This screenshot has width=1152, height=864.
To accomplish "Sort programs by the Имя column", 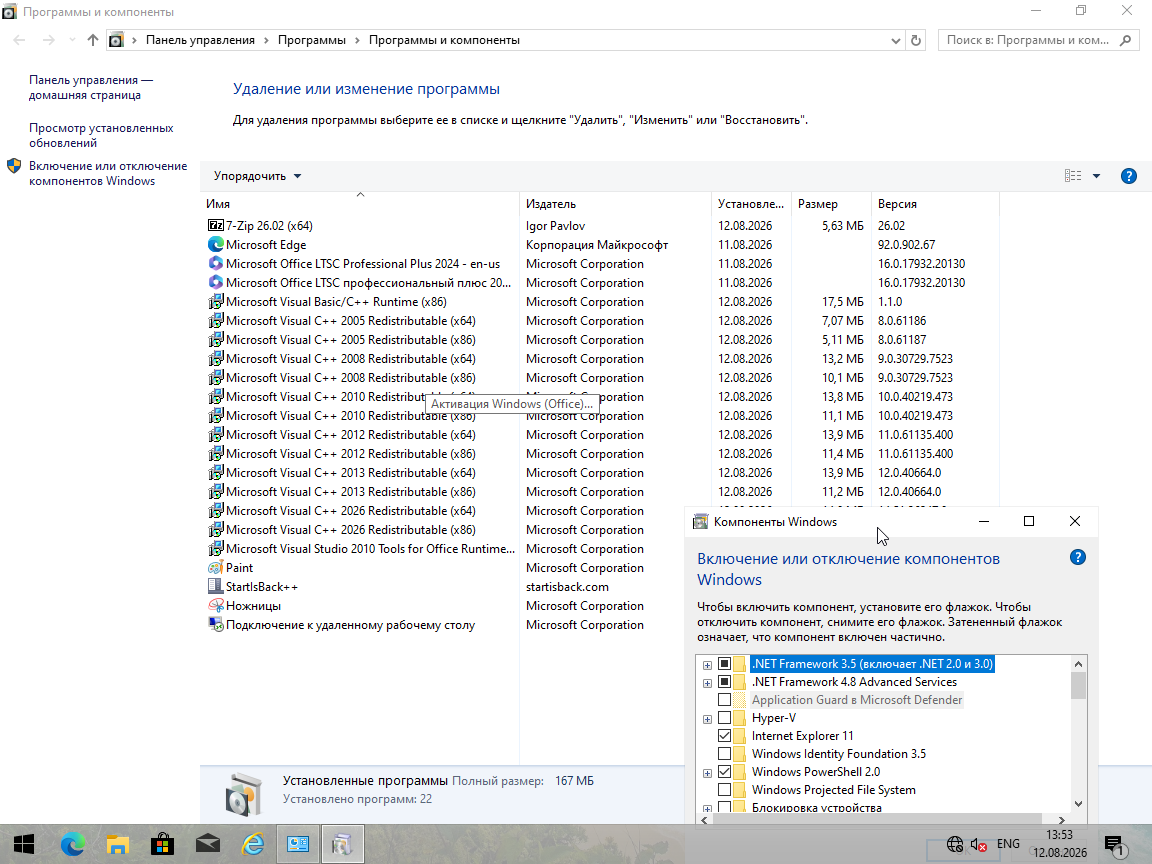I will (x=360, y=204).
